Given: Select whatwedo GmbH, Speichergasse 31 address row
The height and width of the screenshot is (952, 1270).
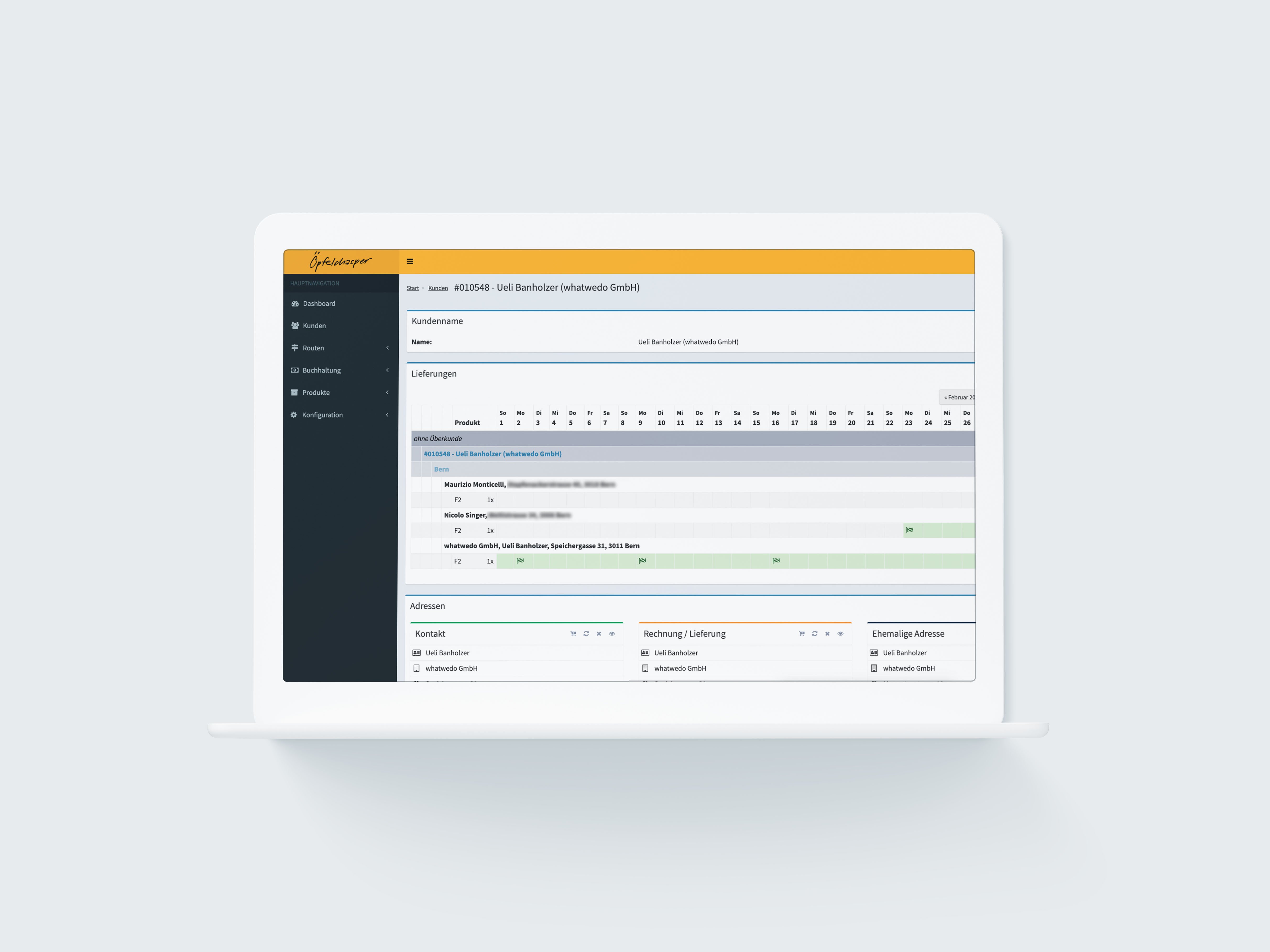Looking at the screenshot, I should [x=709, y=546].
